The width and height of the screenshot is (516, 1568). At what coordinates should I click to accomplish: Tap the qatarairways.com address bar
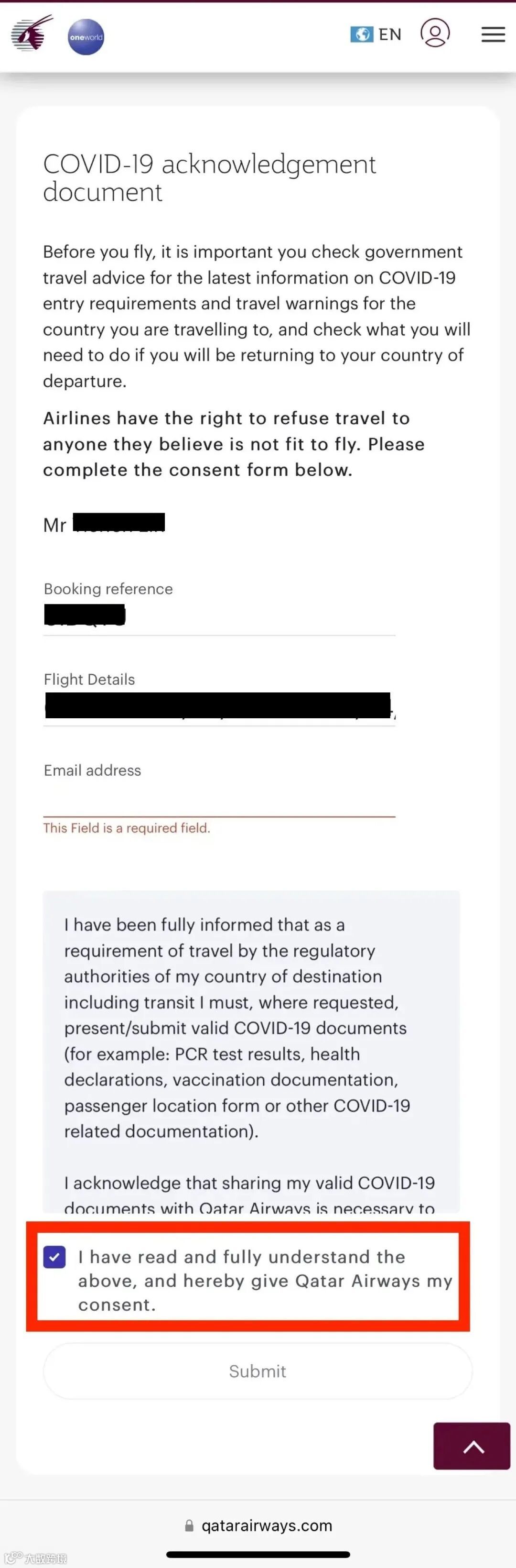coord(258,1525)
